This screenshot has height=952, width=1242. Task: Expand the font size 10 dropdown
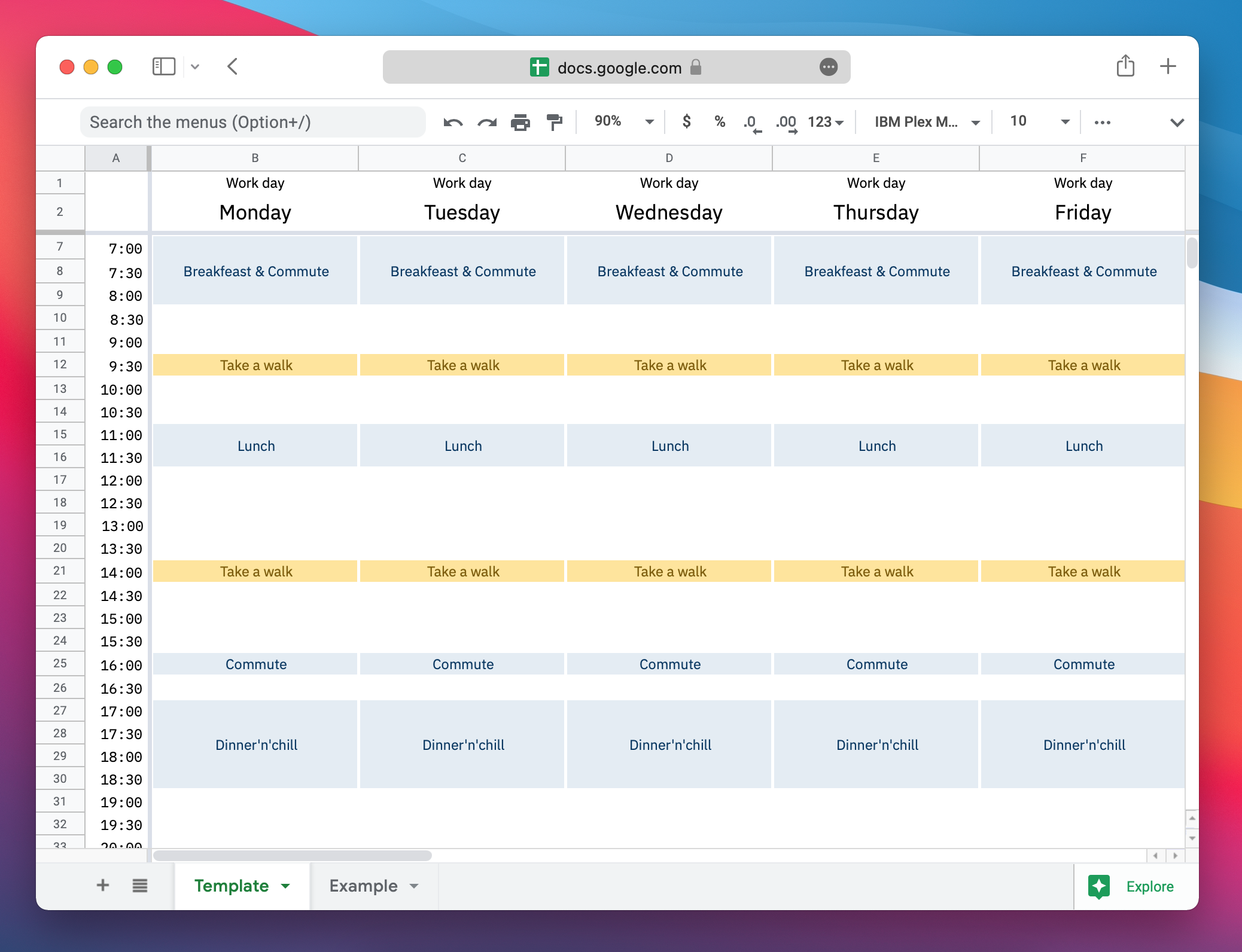tap(1039, 122)
